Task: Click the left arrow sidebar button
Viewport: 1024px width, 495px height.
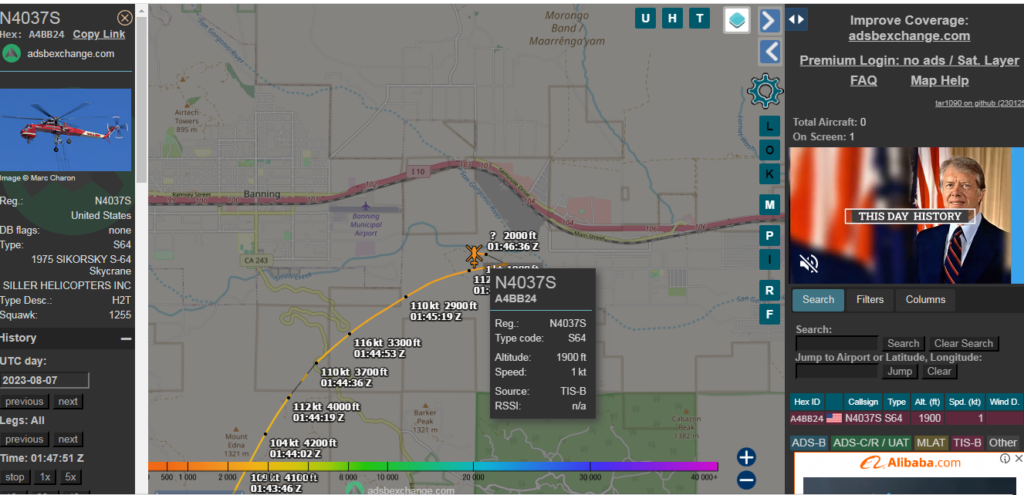Action: 770,52
